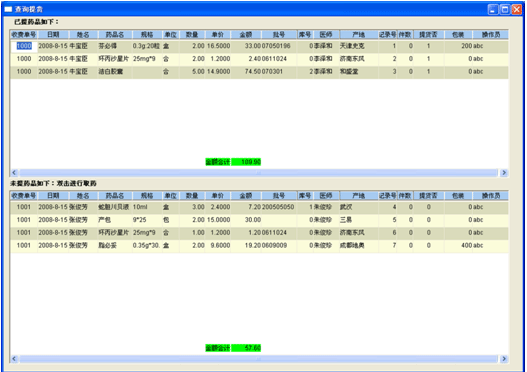This screenshot has width=527, height=372.
Task: Click amount 2.40 in the 已提药品 table
Action: [x=246, y=59]
